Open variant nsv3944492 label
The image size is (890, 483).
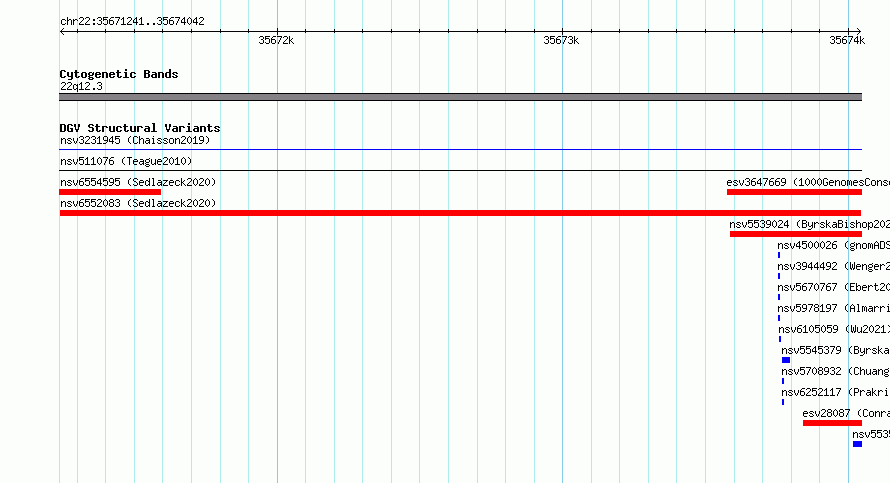(x=834, y=266)
